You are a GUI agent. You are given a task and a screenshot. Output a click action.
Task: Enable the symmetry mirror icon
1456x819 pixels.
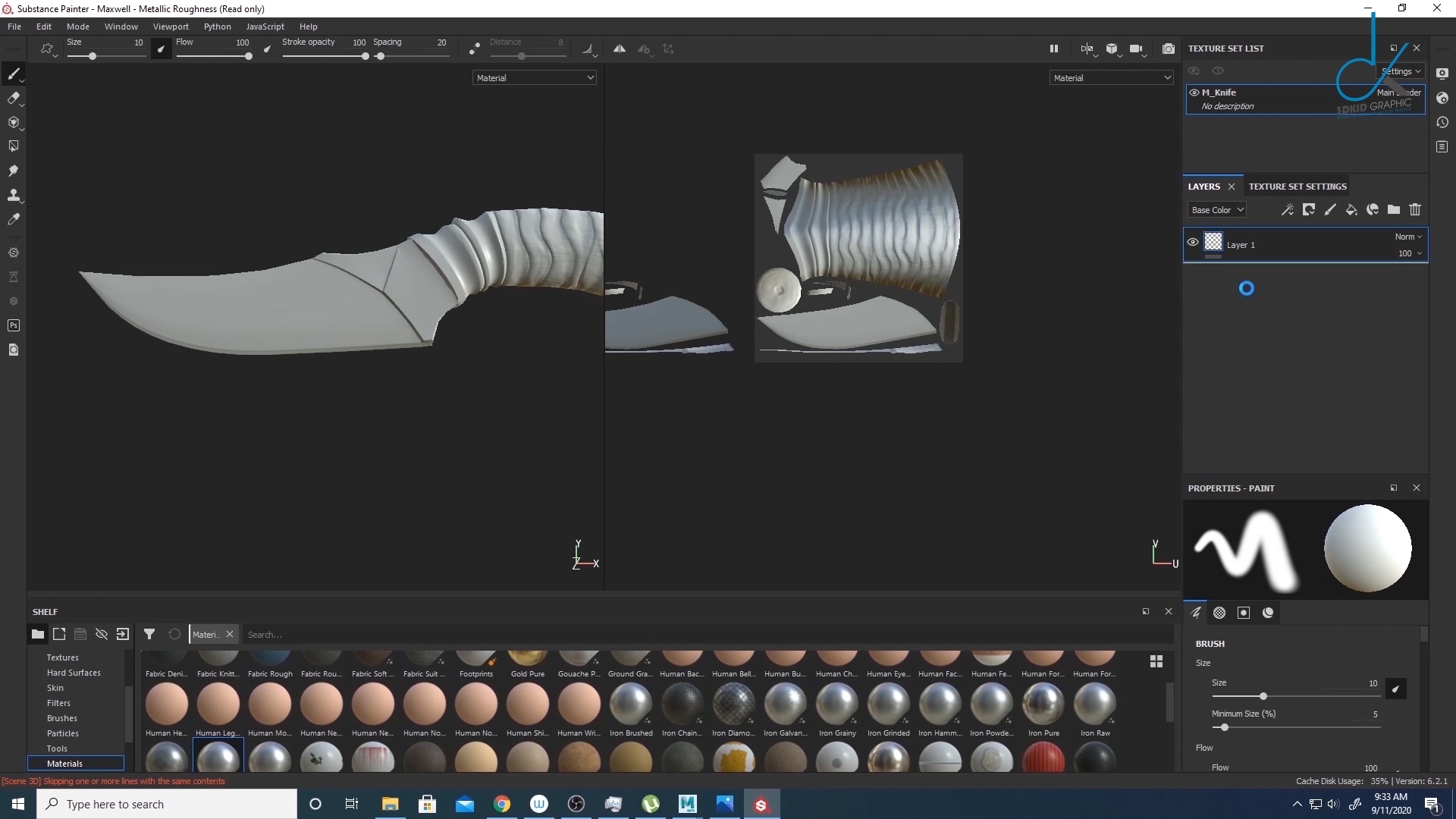click(620, 49)
